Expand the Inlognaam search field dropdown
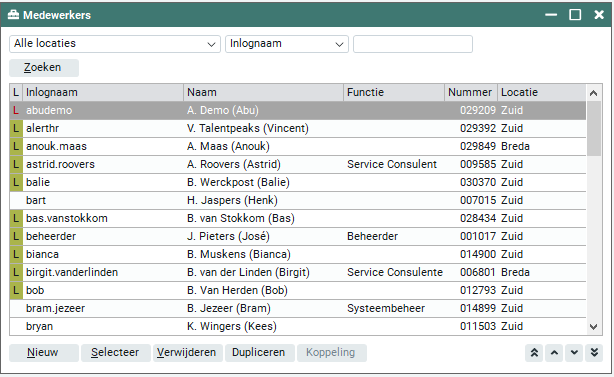 (287, 44)
